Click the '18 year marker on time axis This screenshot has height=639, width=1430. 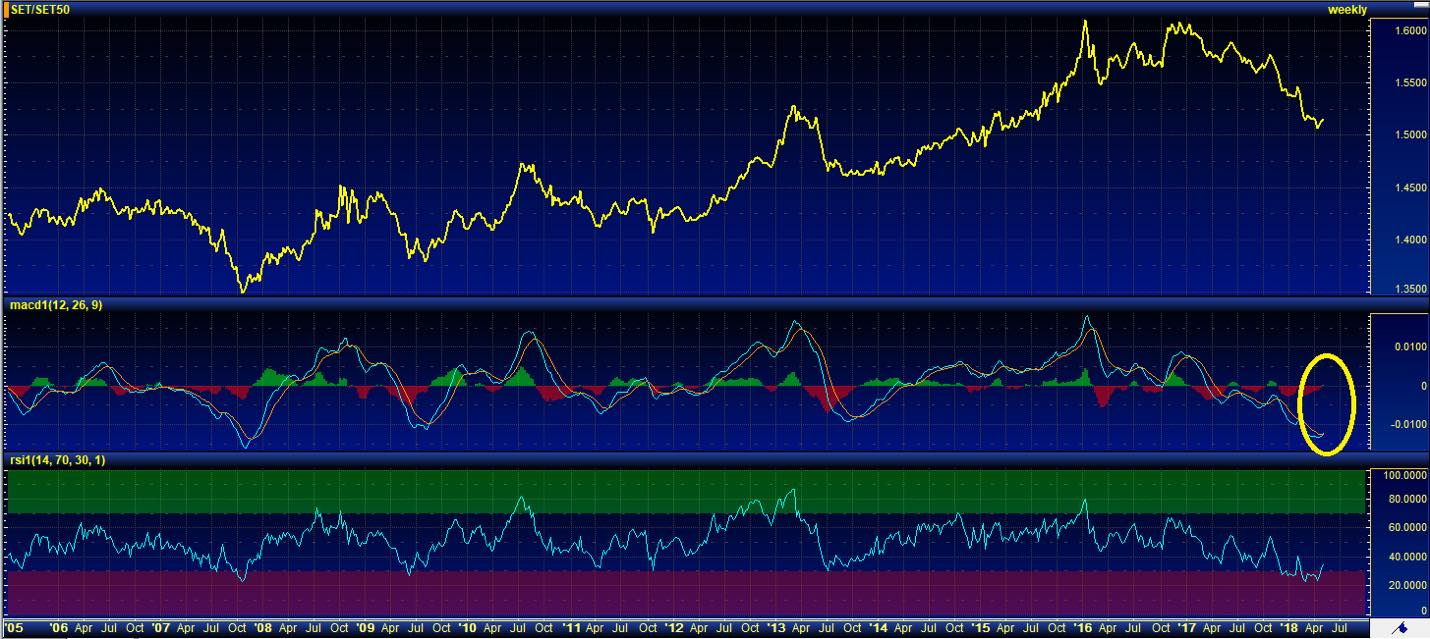1288,628
